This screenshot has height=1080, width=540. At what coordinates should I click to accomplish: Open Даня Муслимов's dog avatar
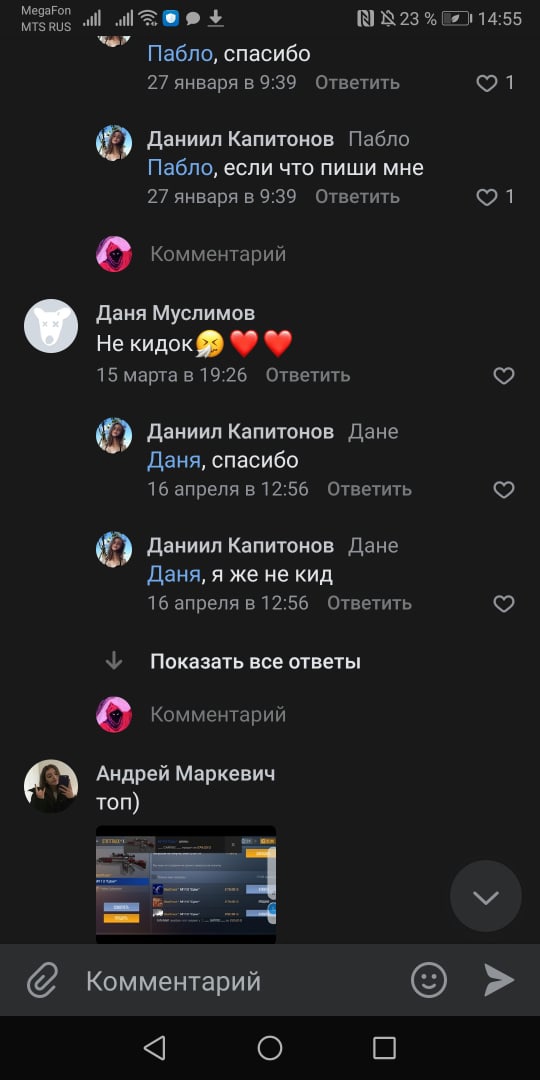click(x=51, y=326)
